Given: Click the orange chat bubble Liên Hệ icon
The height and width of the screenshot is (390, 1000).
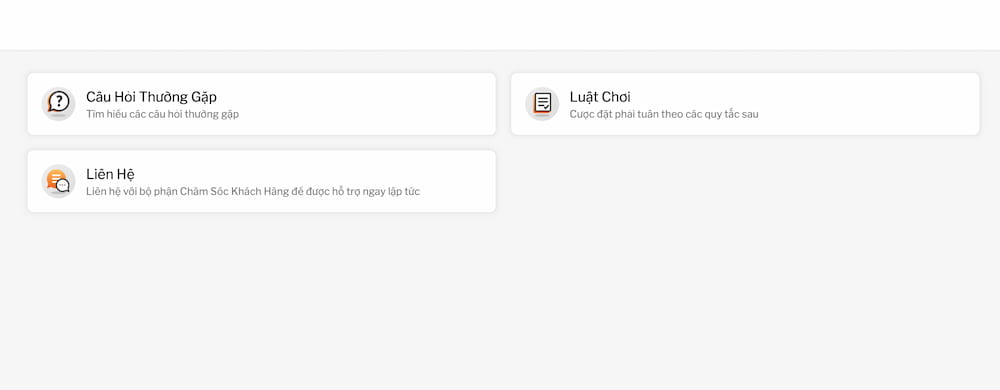Looking at the screenshot, I should 56,178.
